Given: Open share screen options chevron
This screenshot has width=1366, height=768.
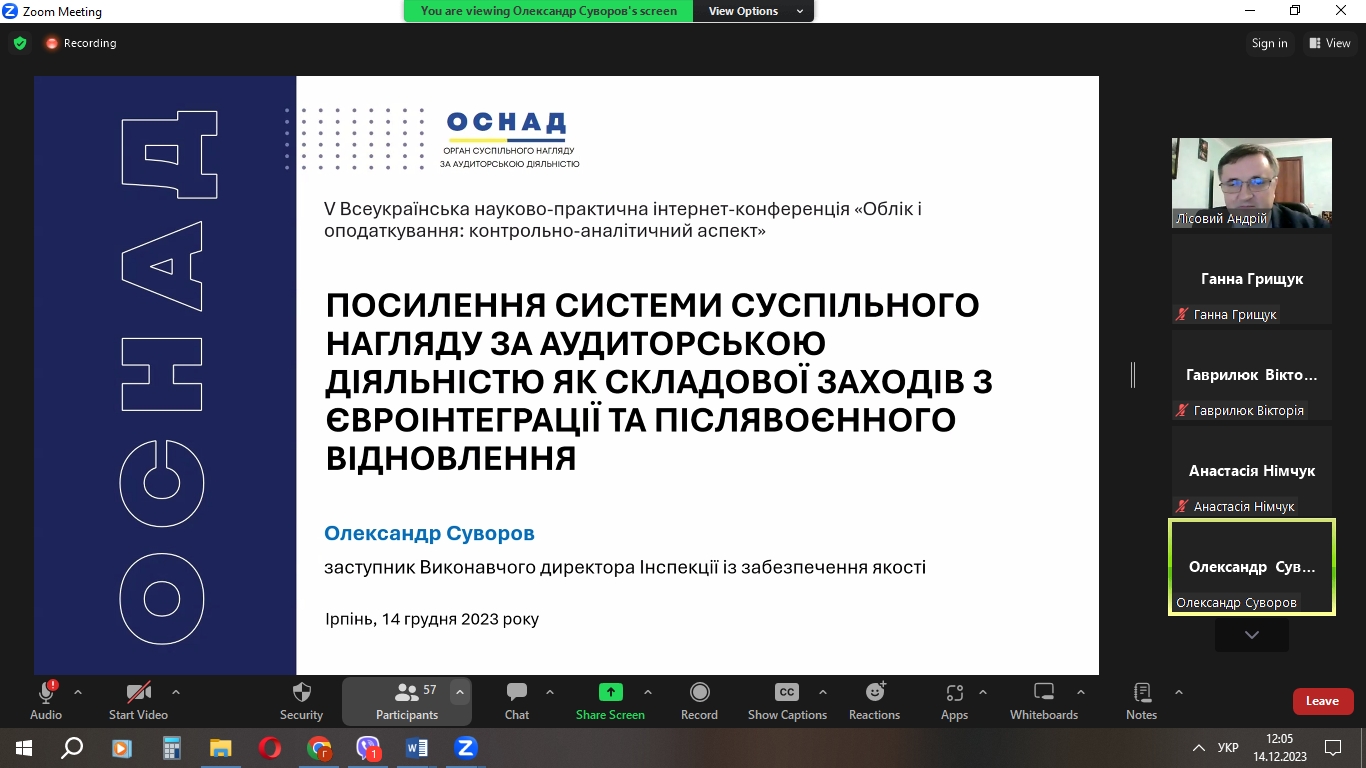Looking at the screenshot, I should click(x=648, y=692).
